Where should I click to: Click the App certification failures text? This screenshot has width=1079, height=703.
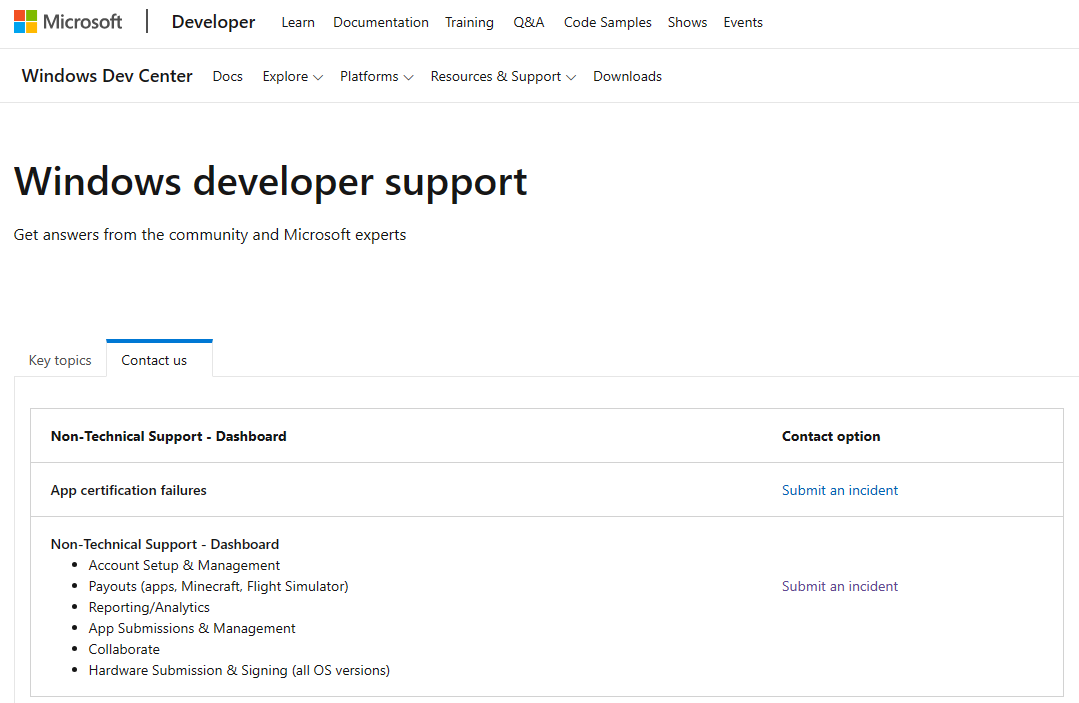point(129,490)
